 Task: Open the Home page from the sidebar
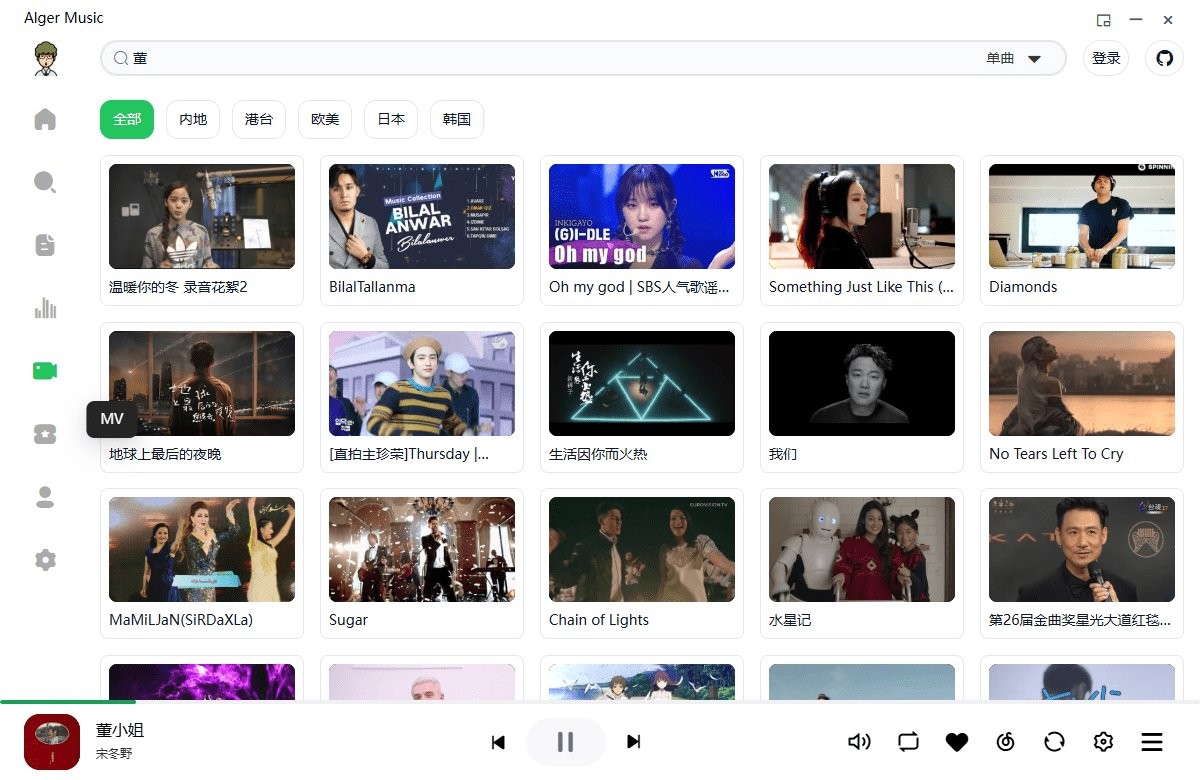45,119
